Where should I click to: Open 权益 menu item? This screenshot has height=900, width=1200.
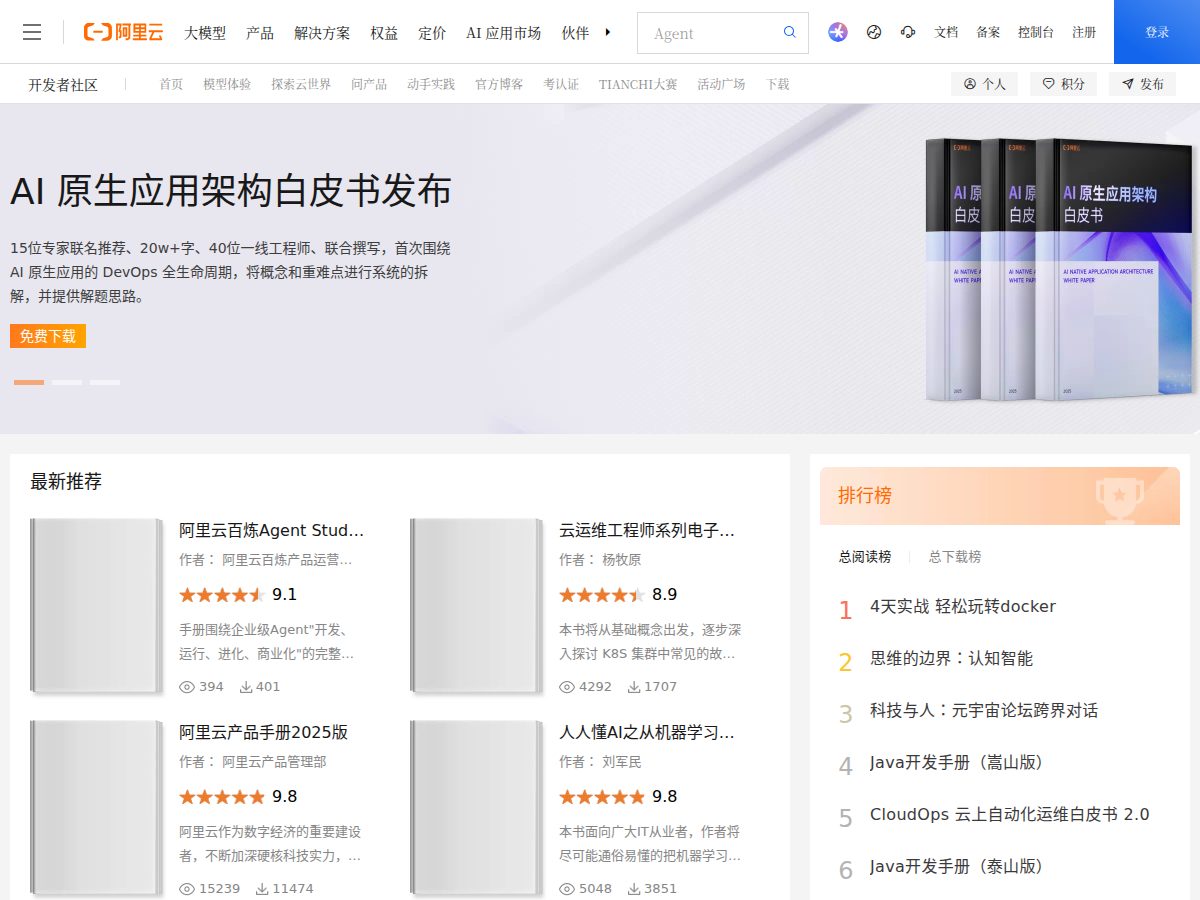[x=384, y=33]
